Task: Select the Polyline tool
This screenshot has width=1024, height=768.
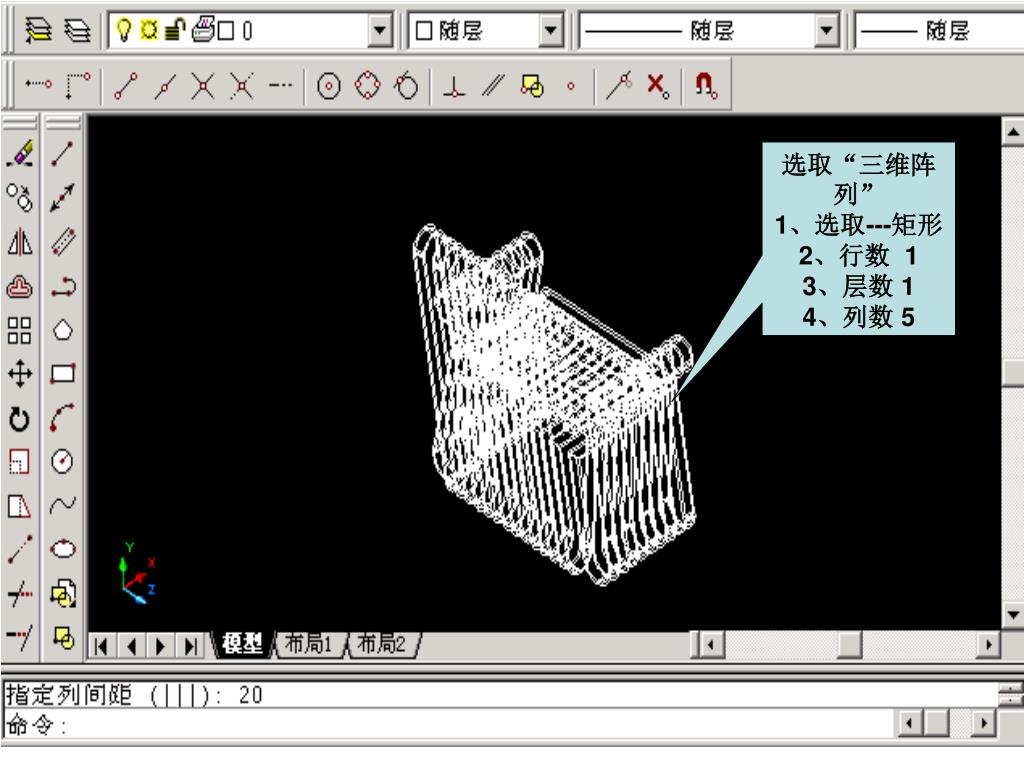Action: pyautogui.click(x=63, y=286)
